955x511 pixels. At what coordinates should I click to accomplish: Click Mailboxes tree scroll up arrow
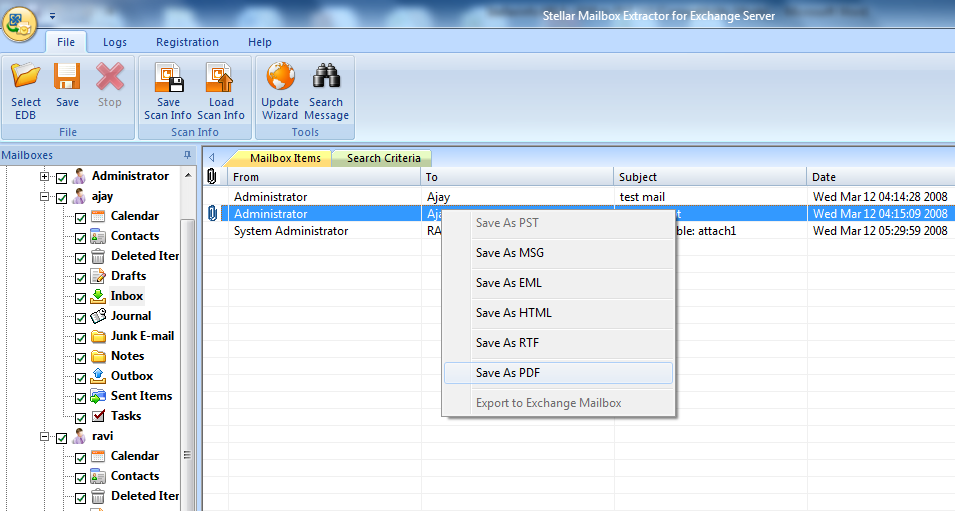[x=188, y=175]
